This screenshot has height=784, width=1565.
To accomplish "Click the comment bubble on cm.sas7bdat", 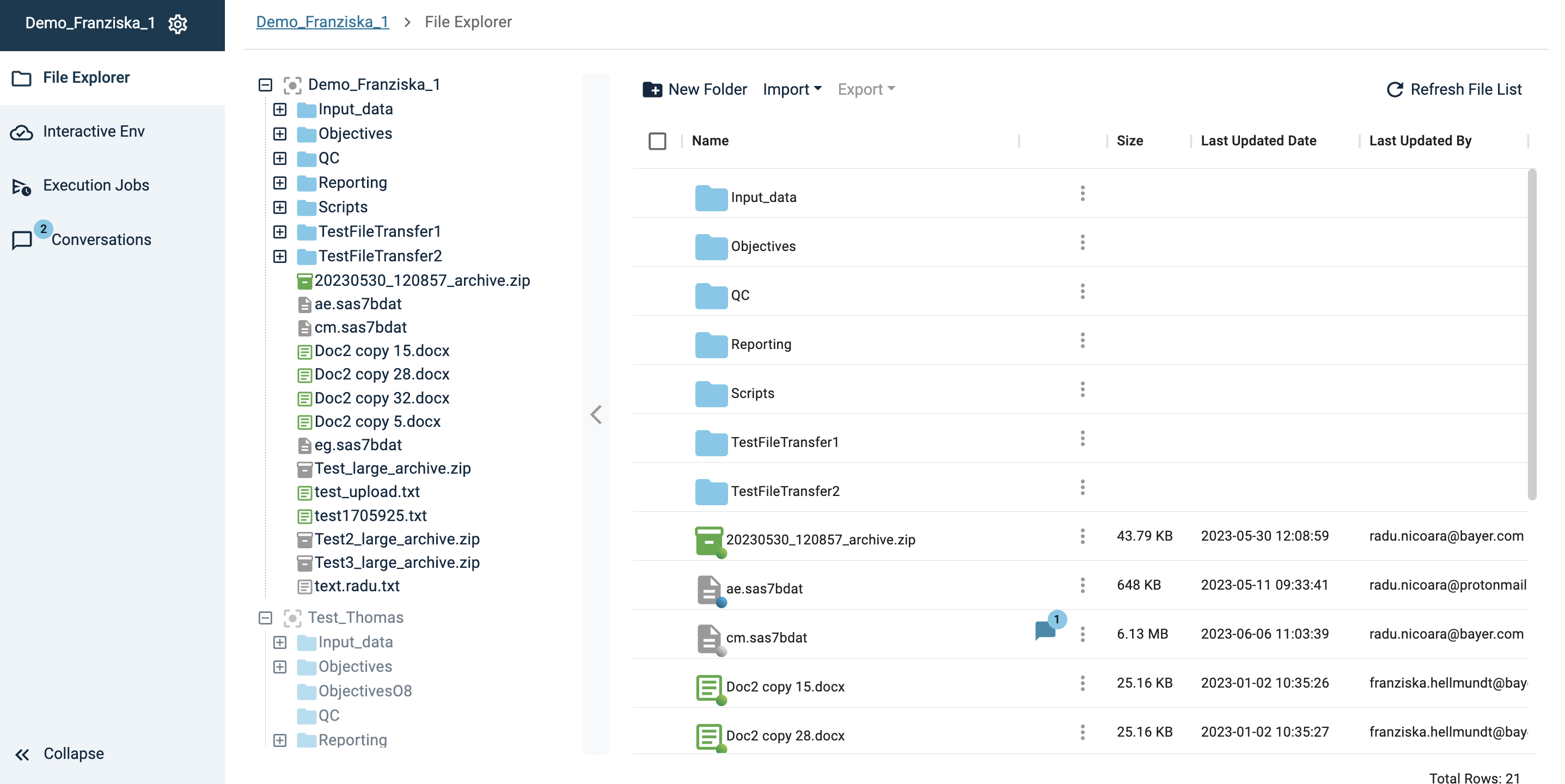I will (1045, 631).
